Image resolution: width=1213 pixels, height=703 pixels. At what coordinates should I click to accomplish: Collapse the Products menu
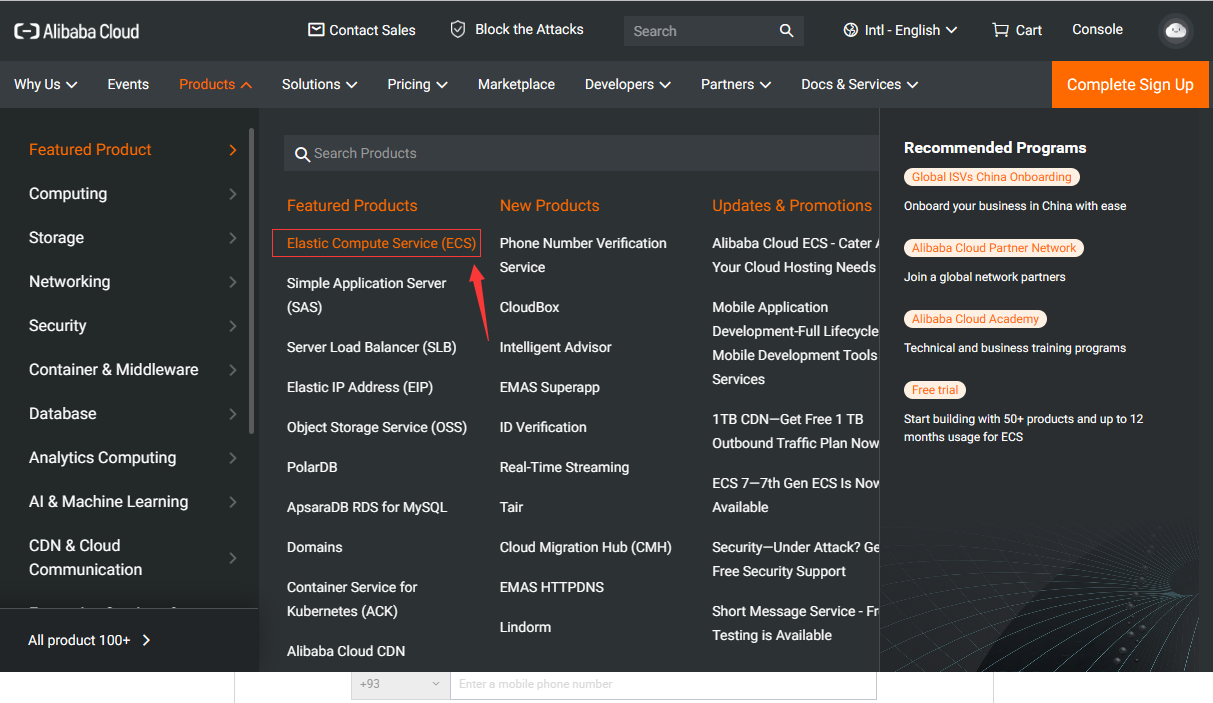click(215, 85)
